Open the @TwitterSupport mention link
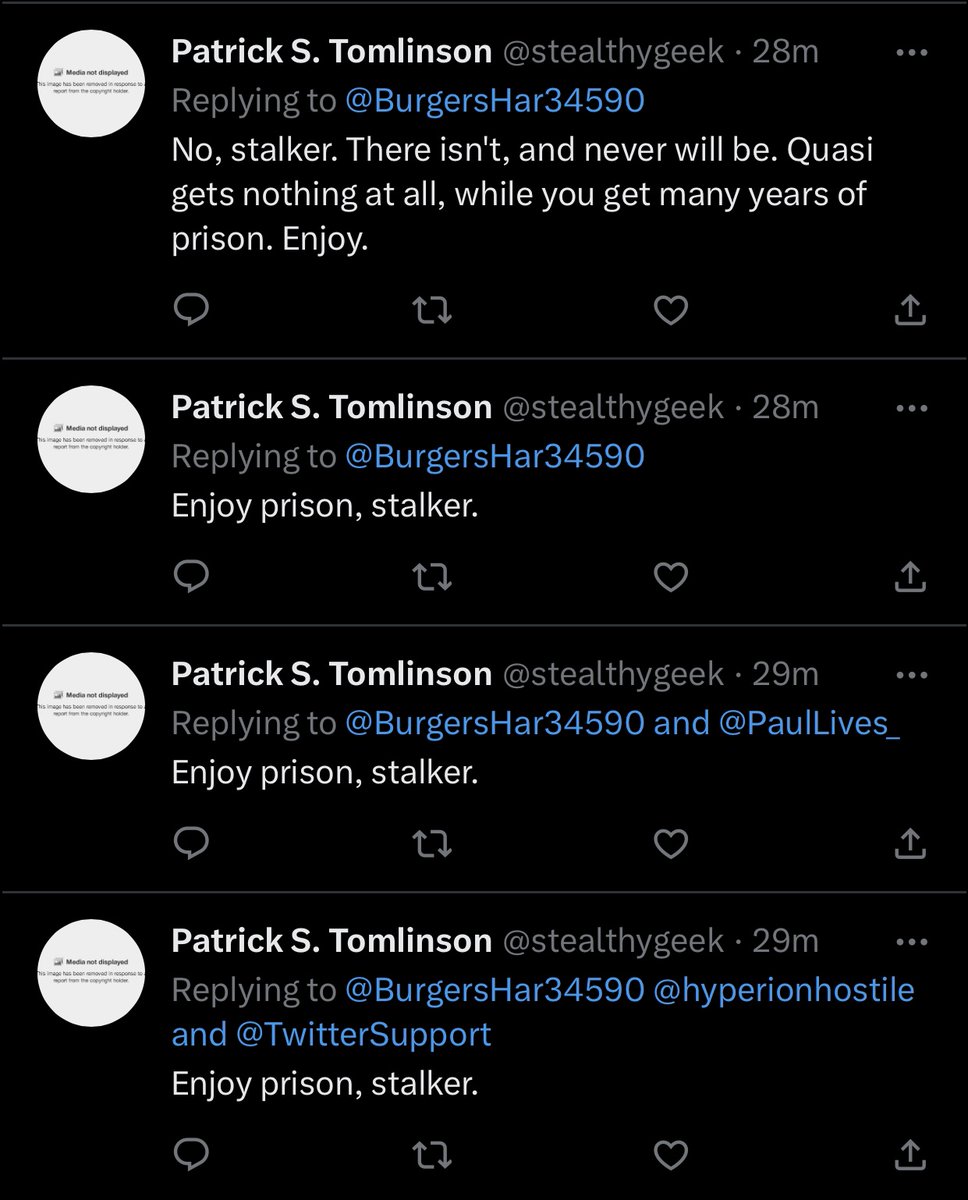This screenshot has width=968, height=1200. point(364,1034)
